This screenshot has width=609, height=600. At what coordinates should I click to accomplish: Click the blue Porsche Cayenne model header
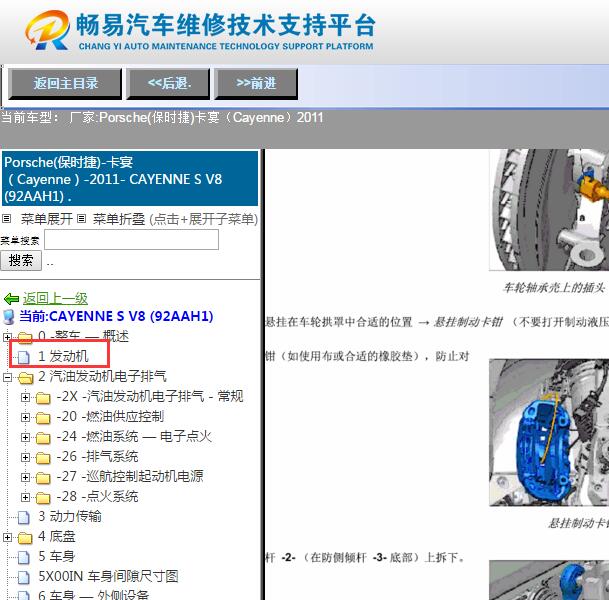(x=130, y=179)
